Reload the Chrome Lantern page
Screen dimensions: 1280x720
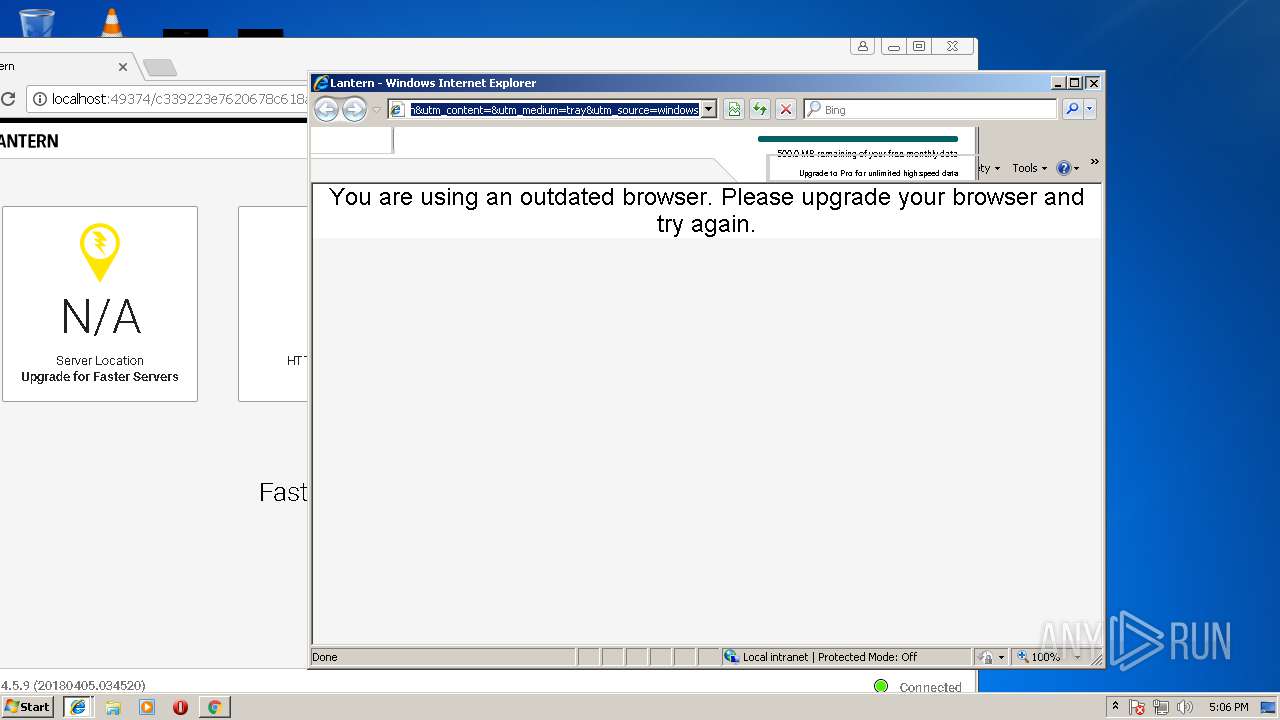[7, 99]
